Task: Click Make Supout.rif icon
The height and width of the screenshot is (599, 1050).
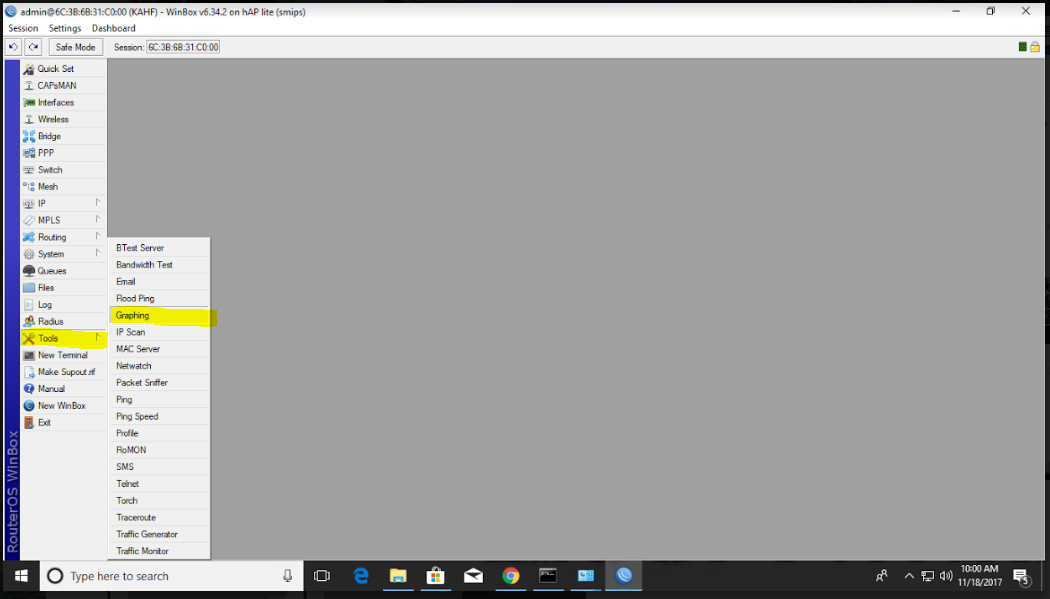Action: (29, 372)
